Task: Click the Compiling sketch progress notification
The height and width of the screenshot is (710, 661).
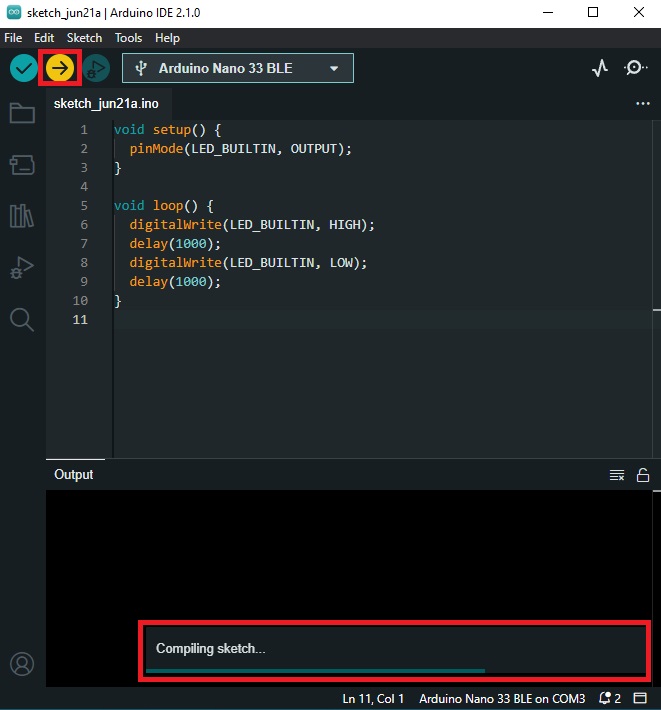Action: 394,651
